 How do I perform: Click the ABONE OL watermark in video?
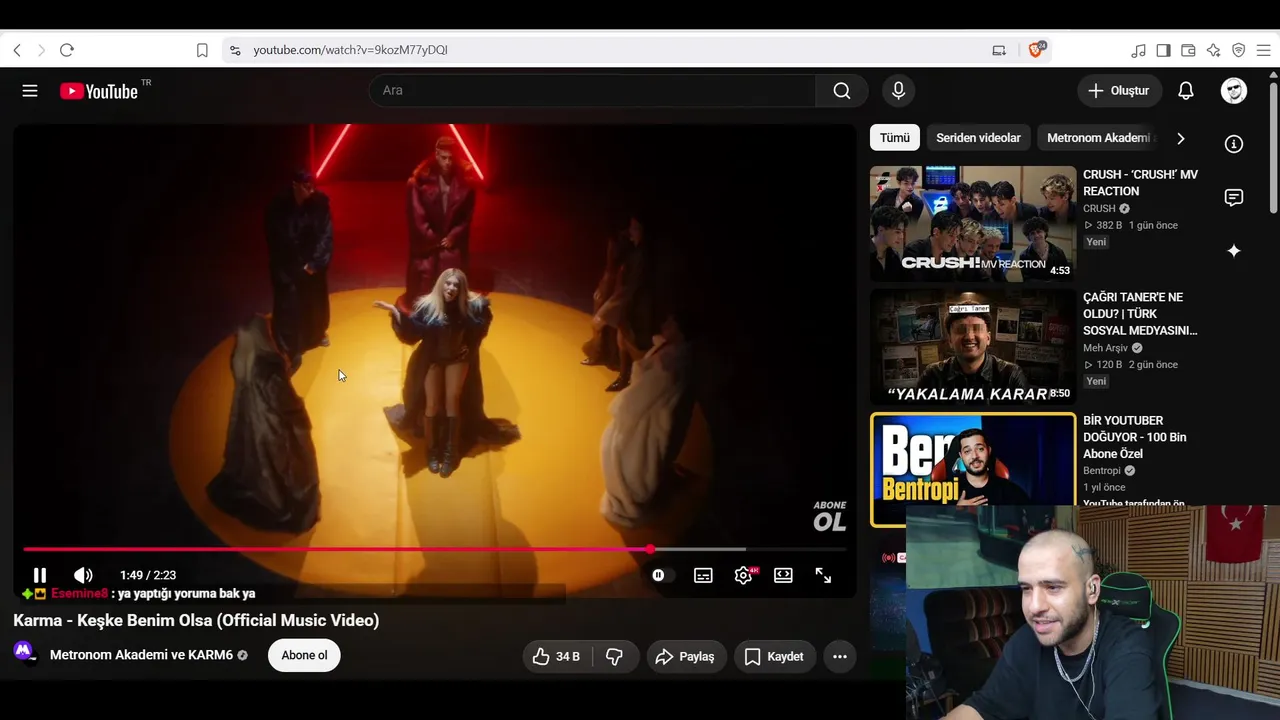[x=830, y=516]
